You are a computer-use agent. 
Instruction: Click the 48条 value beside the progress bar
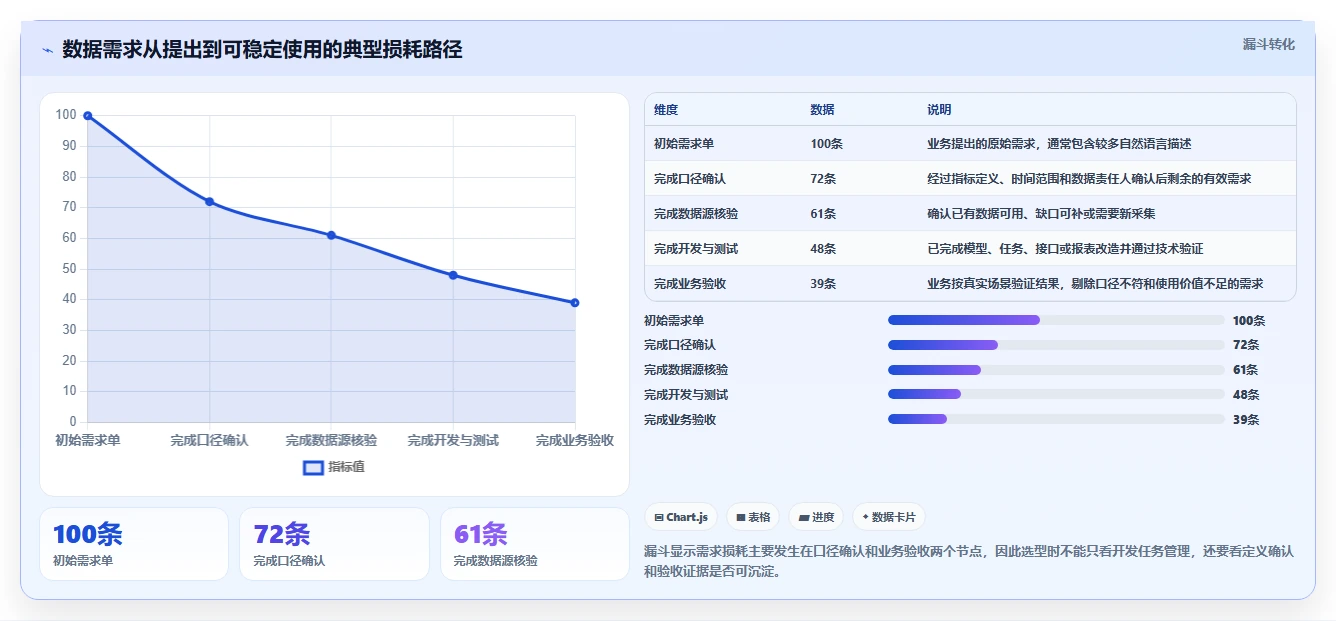coord(1246,395)
